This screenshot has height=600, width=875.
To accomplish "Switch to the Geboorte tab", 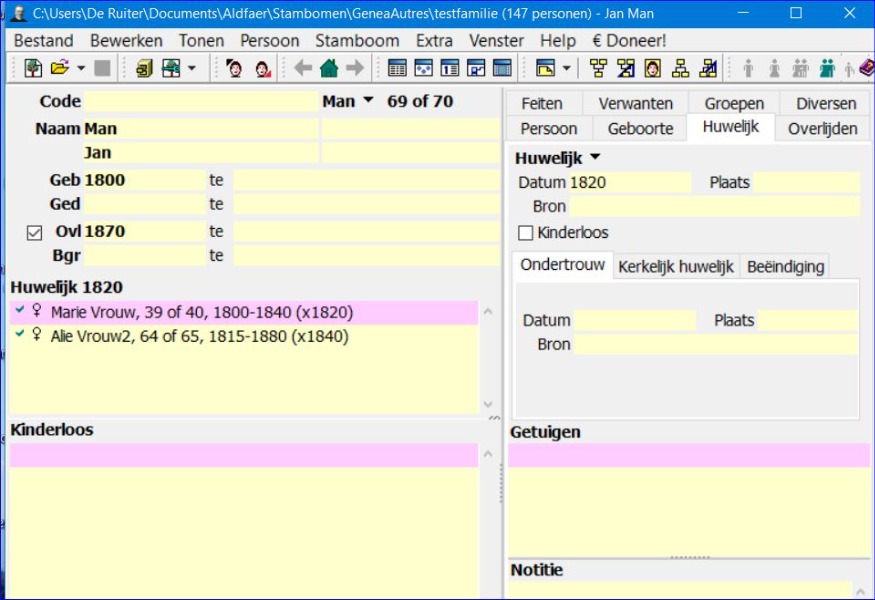I will point(640,128).
